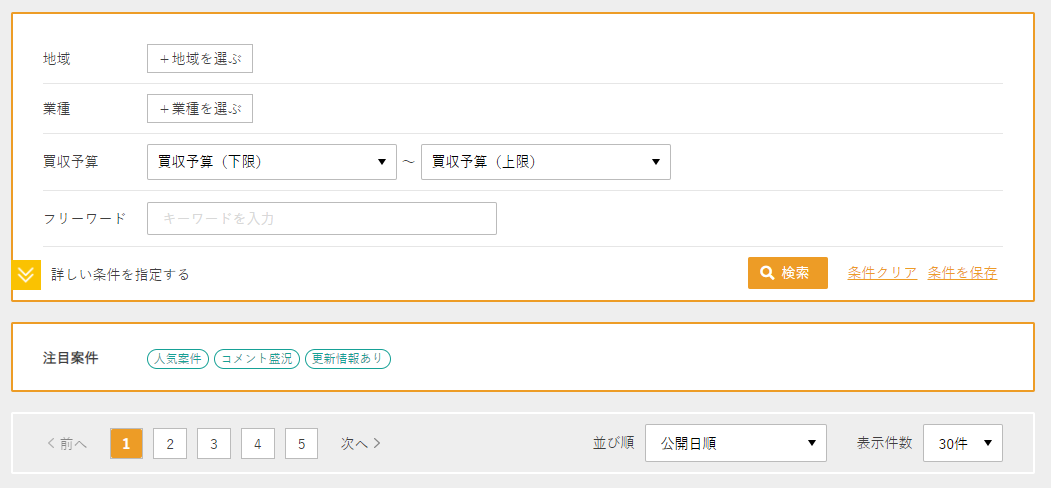Go to page 2
Screen dimensions: 1051x488
[170, 444]
